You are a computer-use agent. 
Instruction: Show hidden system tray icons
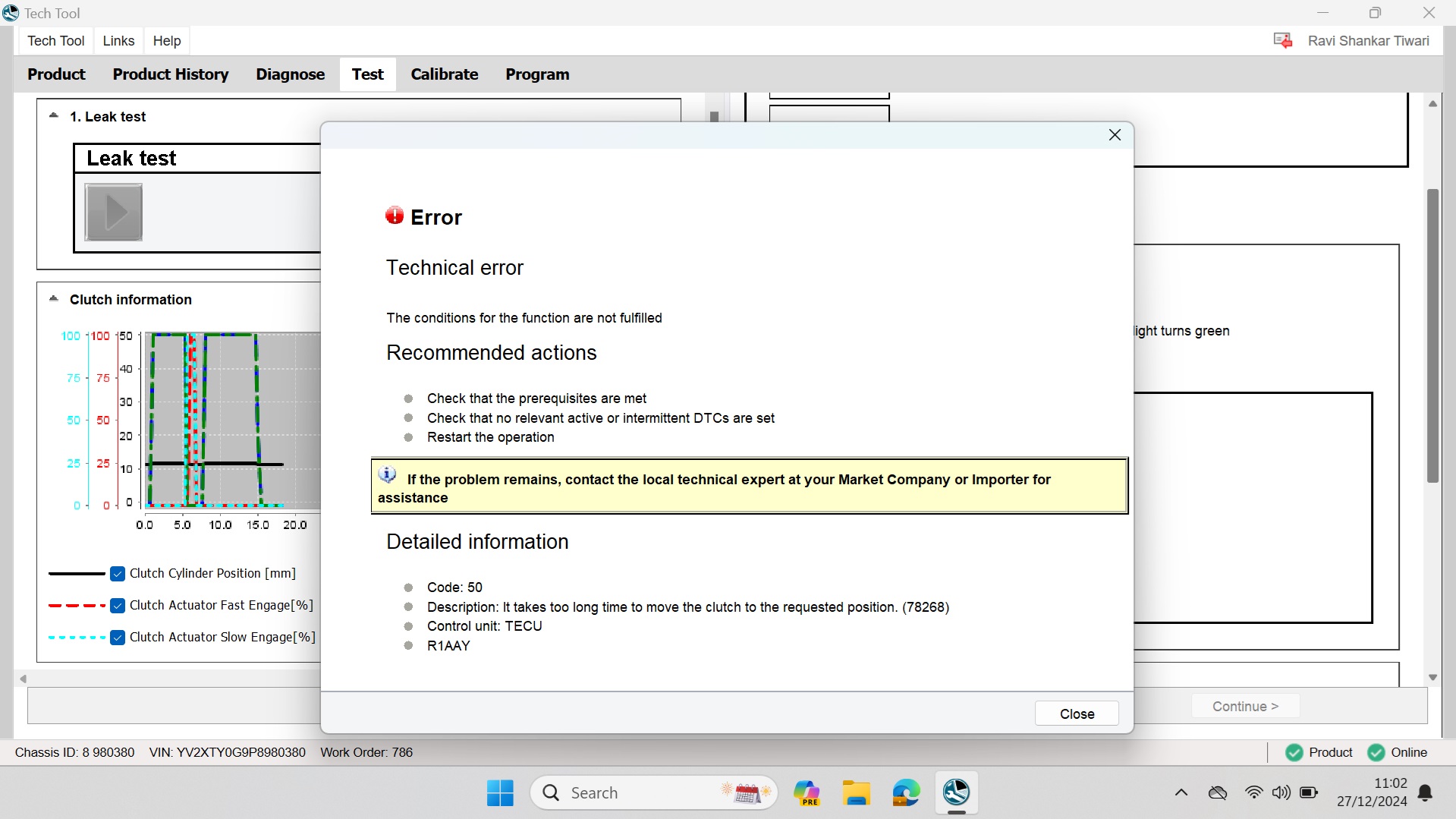(x=1181, y=793)
